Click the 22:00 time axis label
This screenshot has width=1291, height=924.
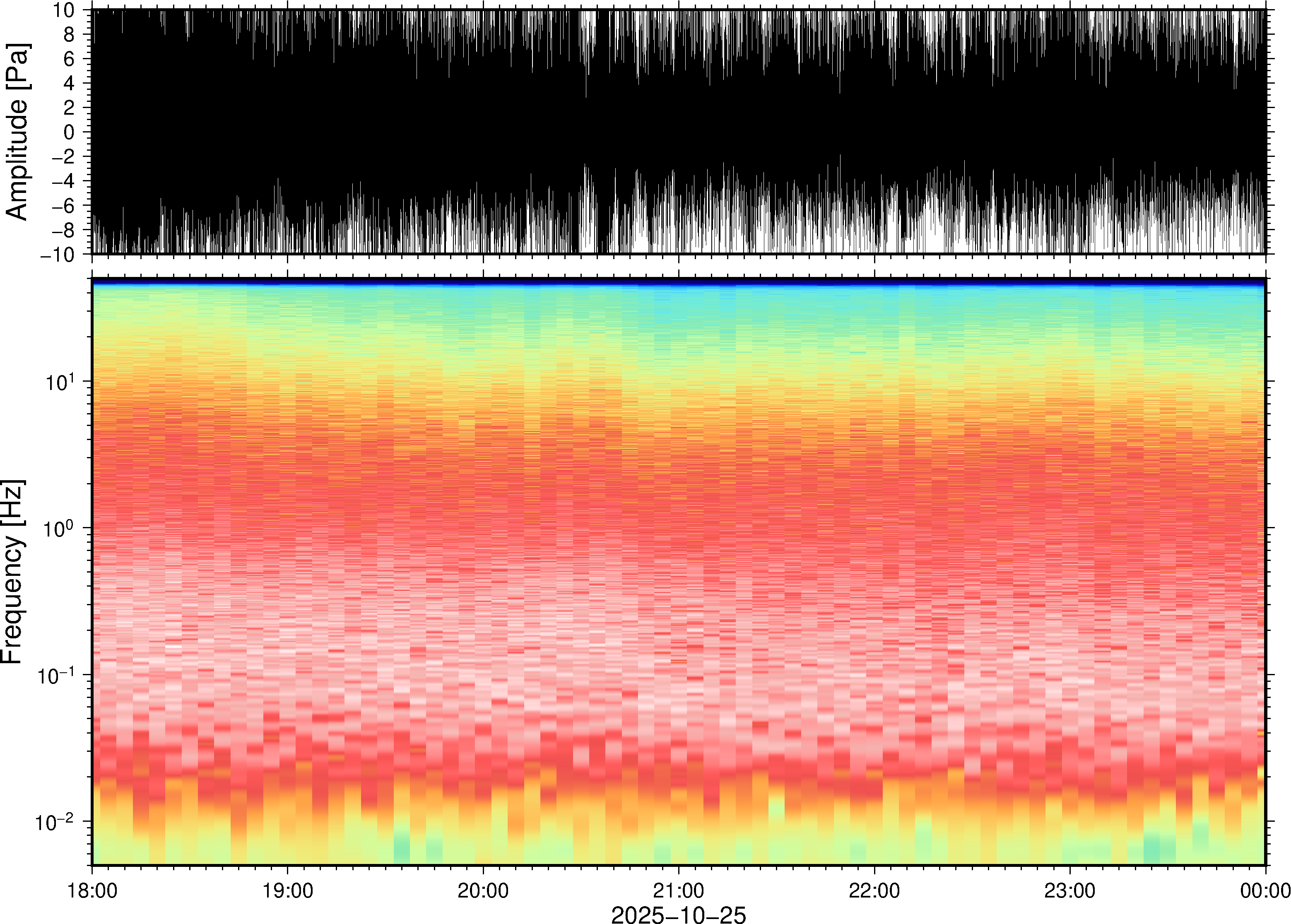click(x=874, y=890)
